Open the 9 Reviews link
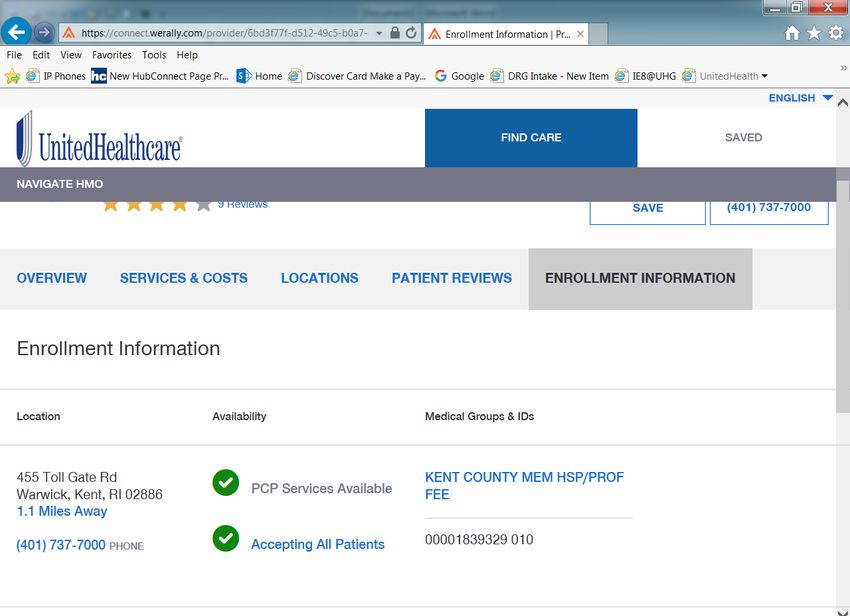Viewport: 850px width, 616px height. [242, 204]
